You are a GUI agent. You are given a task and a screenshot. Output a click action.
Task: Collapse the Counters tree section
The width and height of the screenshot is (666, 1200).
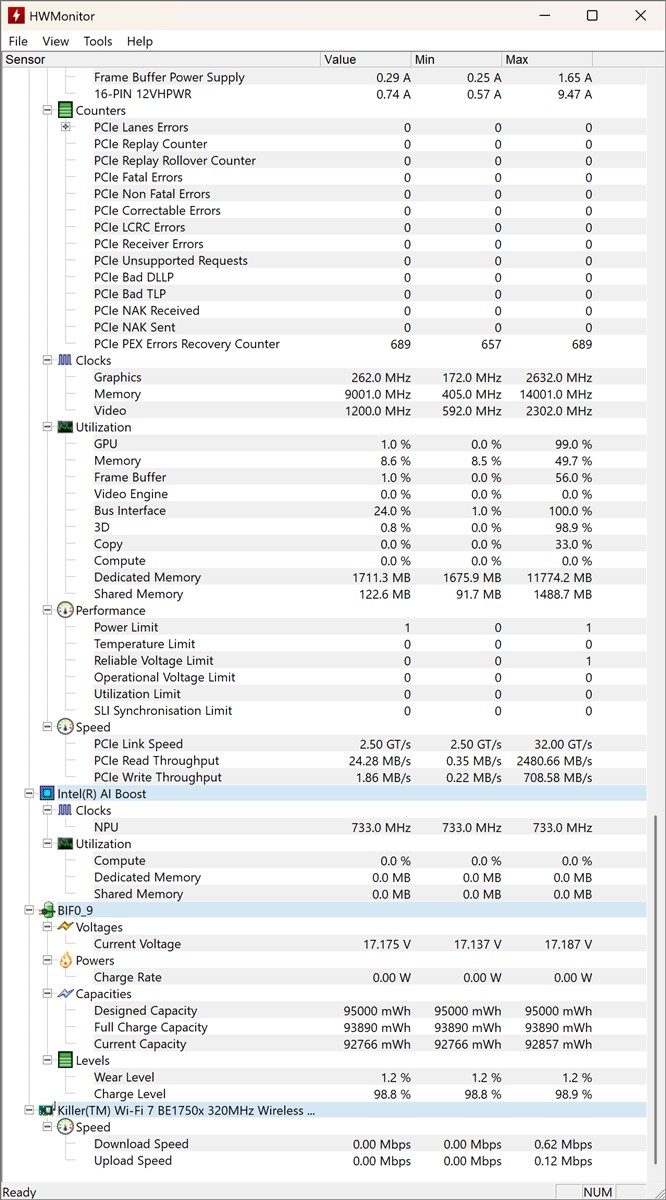(x=47, y=111)
